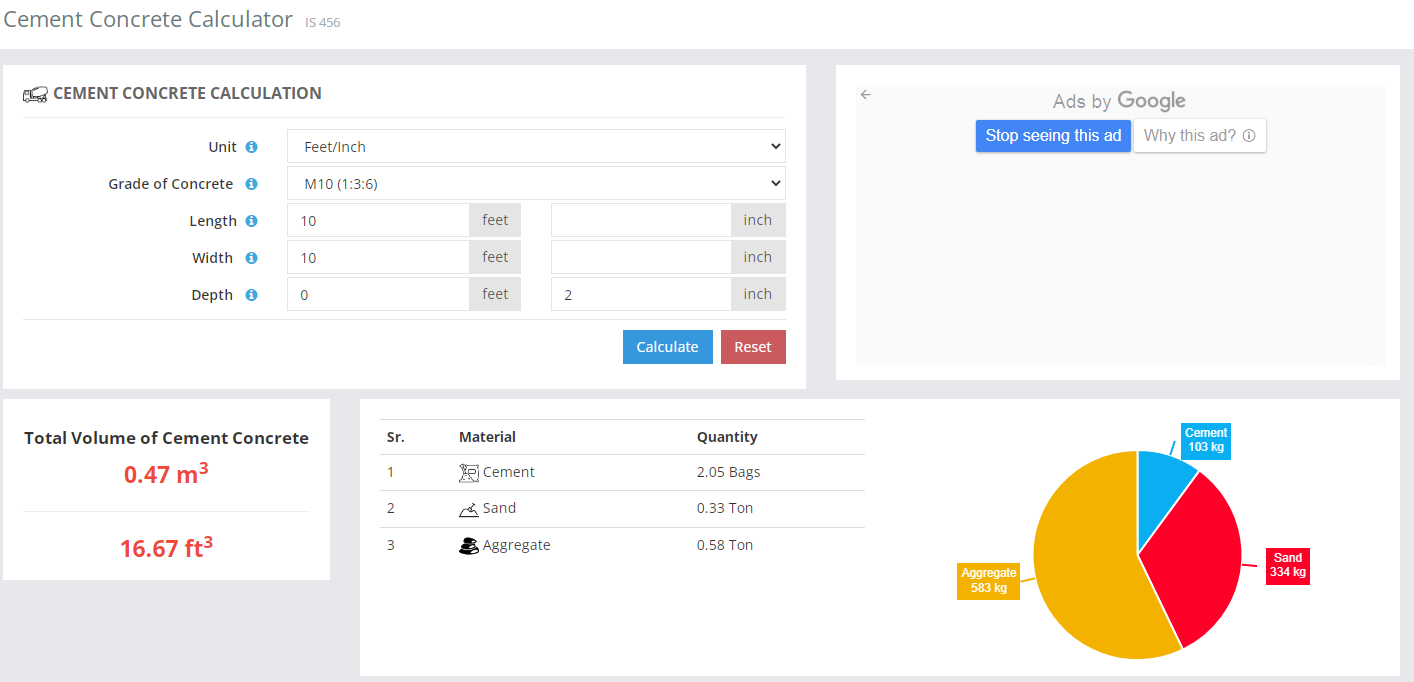The height and width of the screenshot is (682, 1414).
Task: Click the feet unit label on Length row
Action: (495, 220)
